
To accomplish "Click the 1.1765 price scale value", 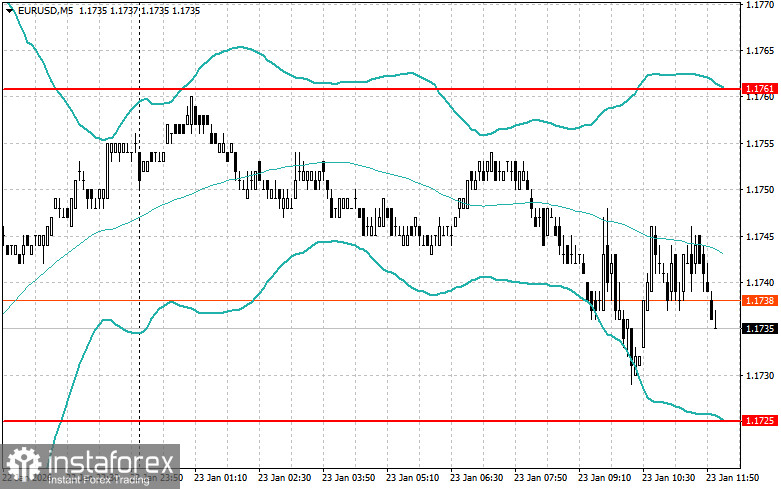I will pyautogui.click(x=760, y=51).
